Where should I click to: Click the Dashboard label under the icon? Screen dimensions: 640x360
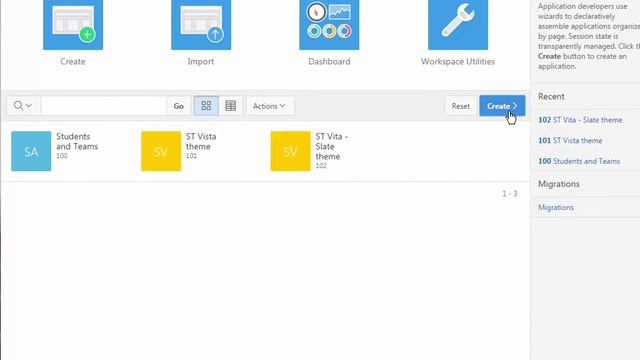coord(329,62)
